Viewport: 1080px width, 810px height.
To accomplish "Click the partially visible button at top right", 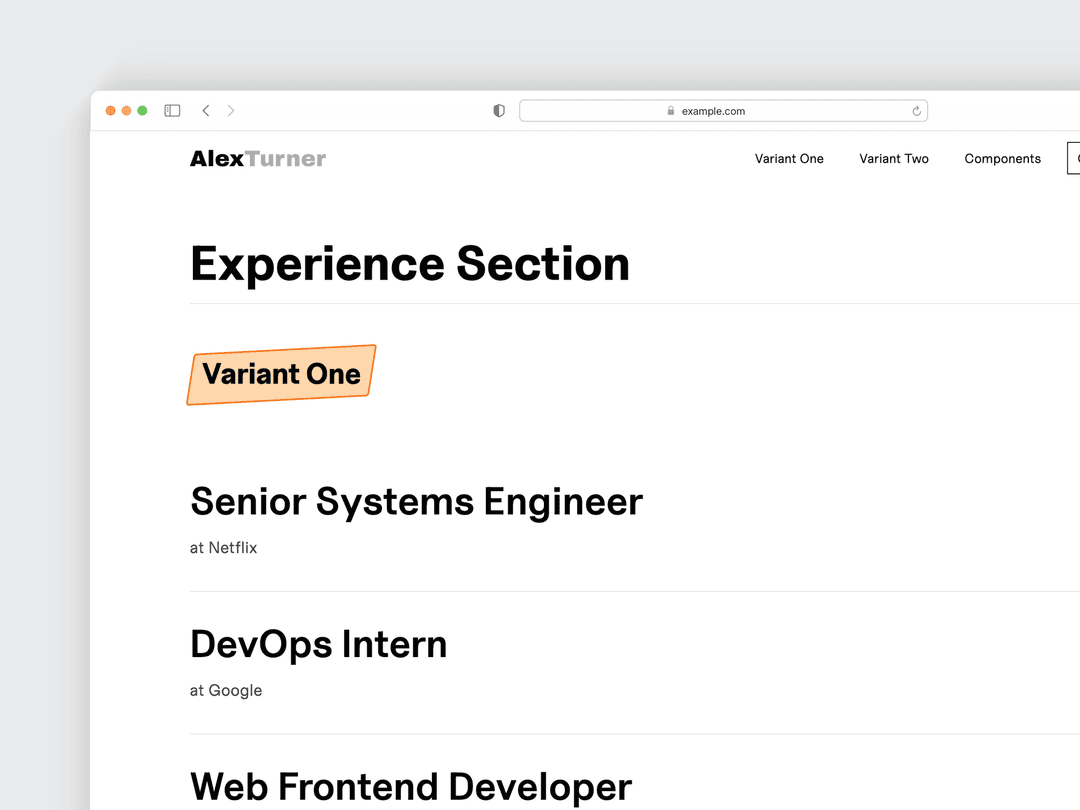I will pyautogui.click(x=1075, y=158).
